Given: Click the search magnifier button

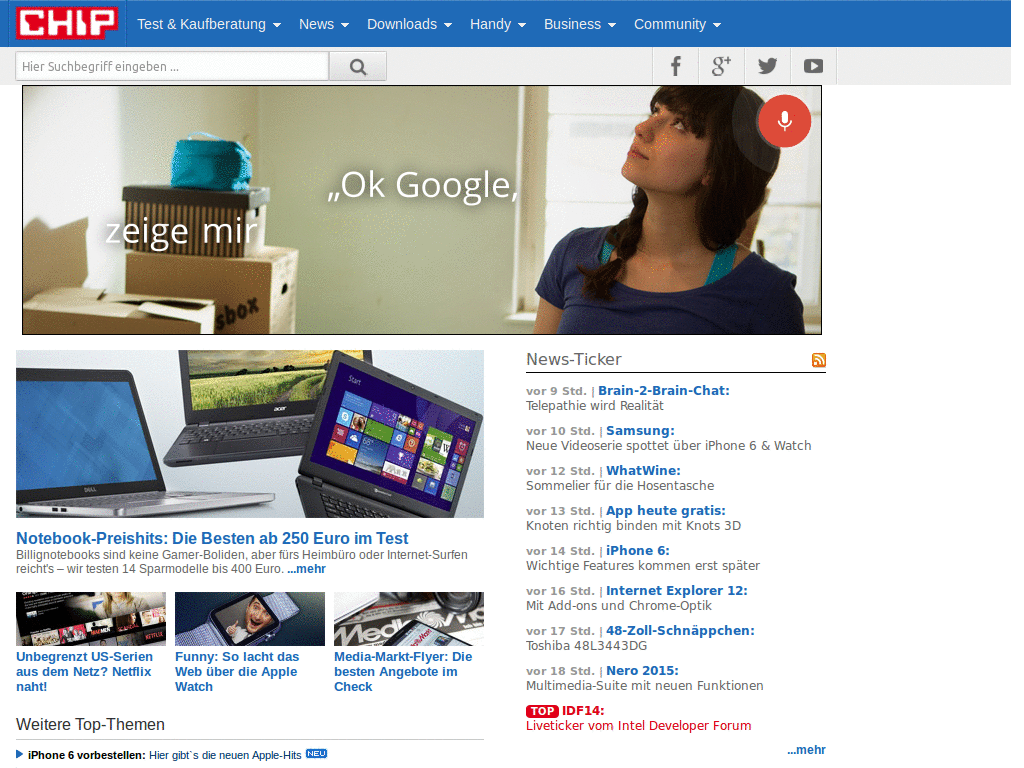Looking at the screenshot, I should [358, 67].
